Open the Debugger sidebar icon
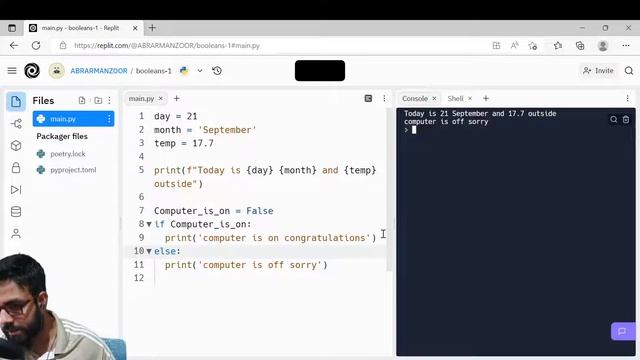Viewport: 640px width, 360px height. 16,190
